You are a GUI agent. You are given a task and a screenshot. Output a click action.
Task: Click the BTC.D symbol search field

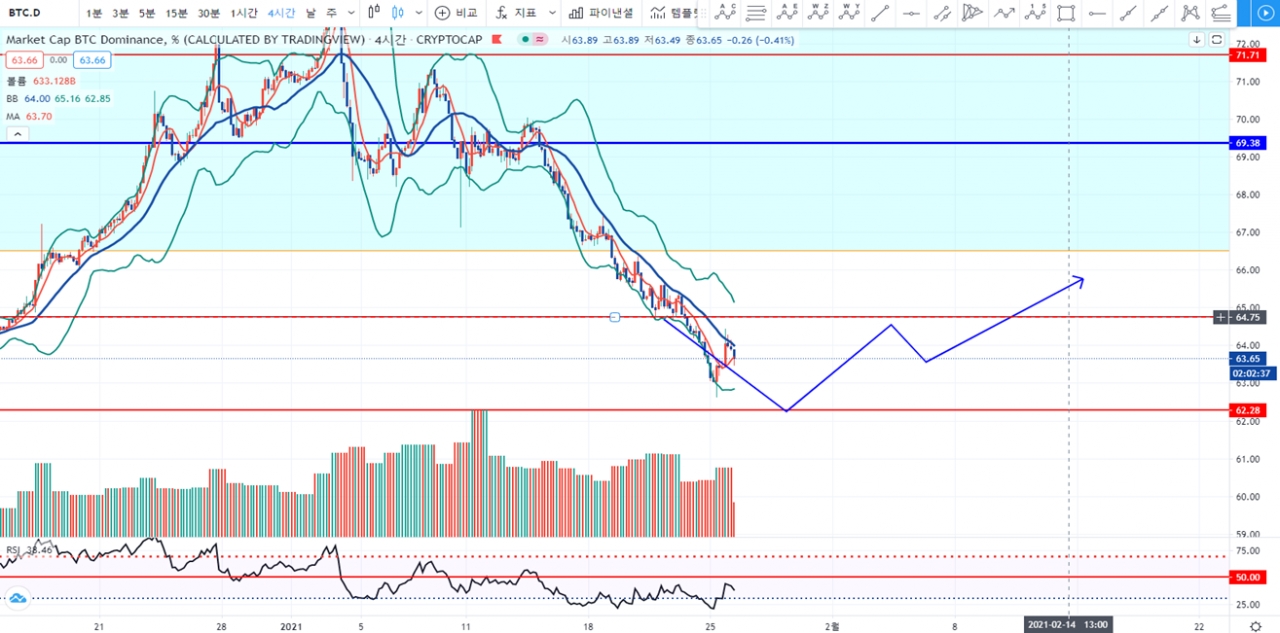click(x=30, y=13)
